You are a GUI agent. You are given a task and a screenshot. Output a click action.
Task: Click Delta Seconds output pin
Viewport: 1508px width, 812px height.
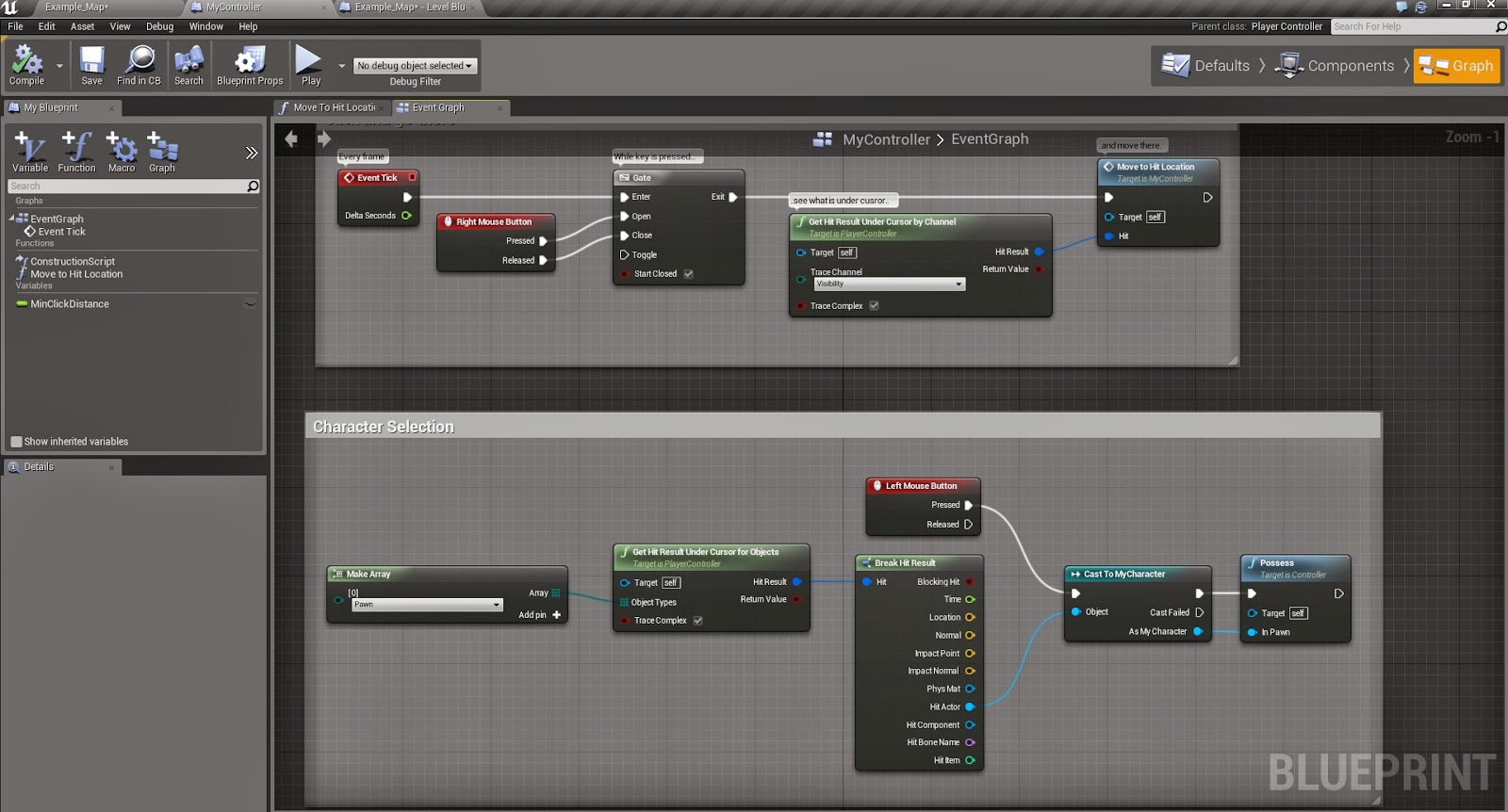tap(407, 216)
